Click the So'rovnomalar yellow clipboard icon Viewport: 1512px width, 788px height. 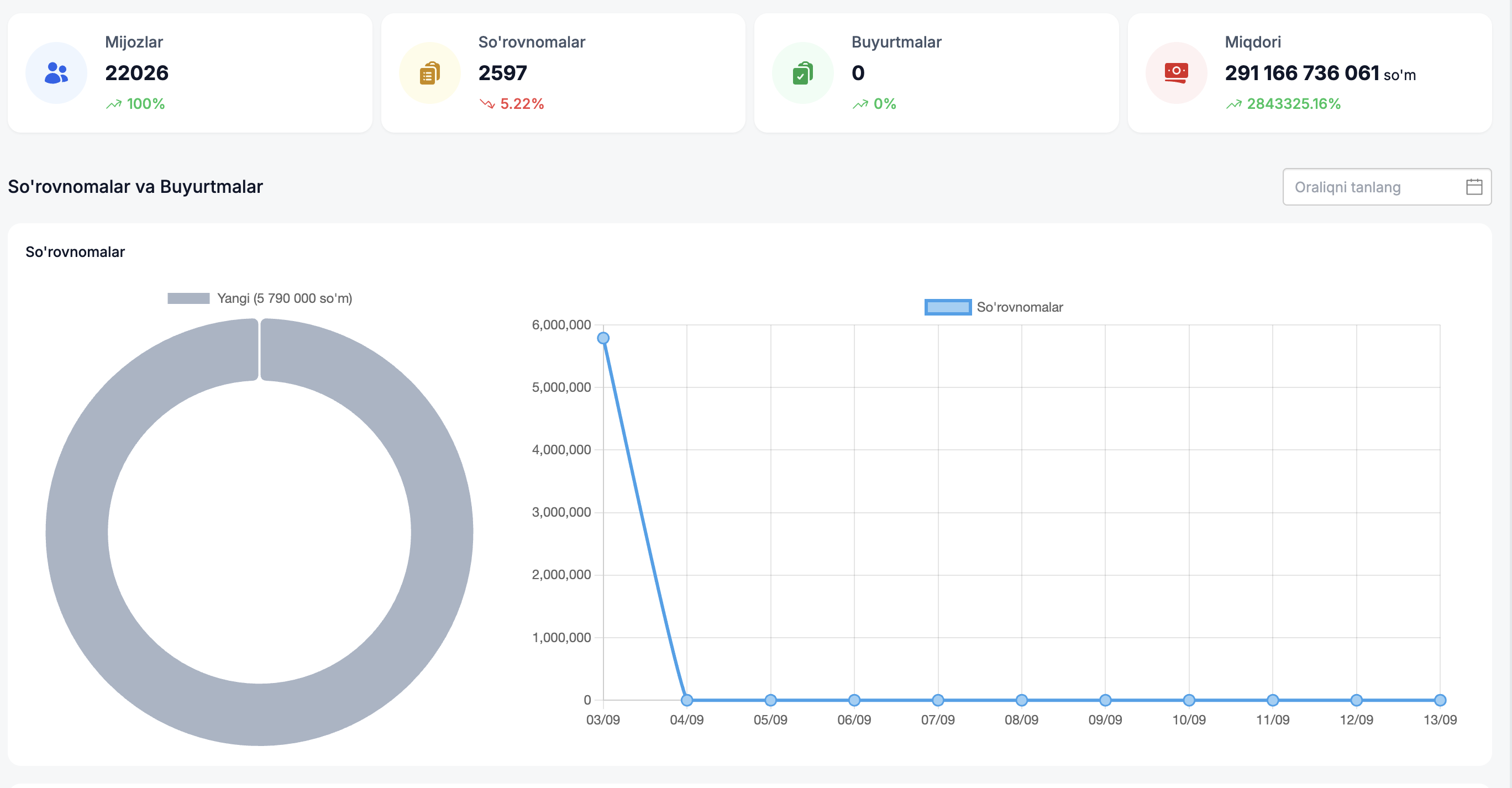[429, 73]
